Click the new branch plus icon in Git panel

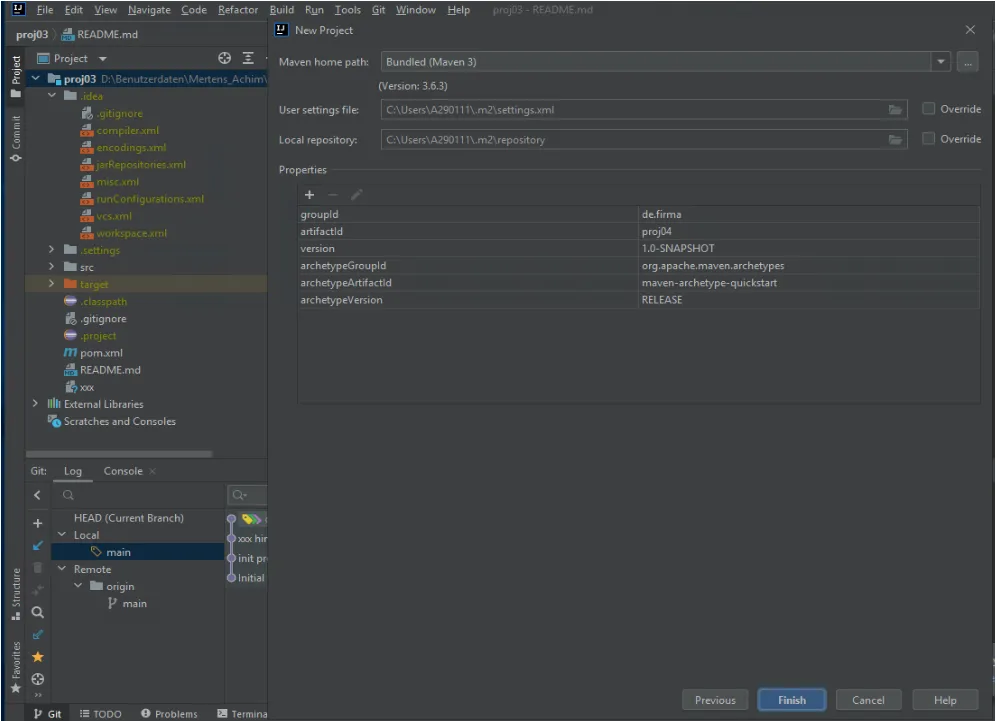[x=37, y=523]
